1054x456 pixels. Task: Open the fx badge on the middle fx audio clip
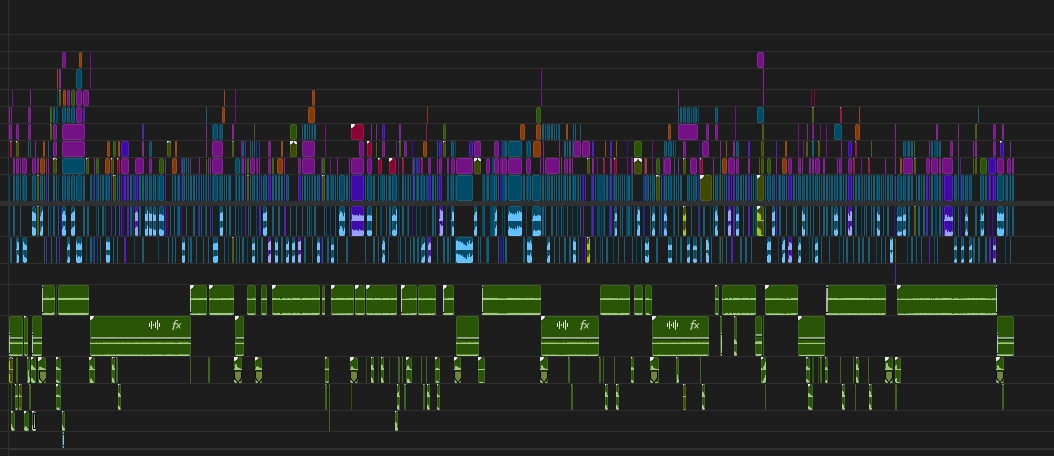click(x=584, y=326)
